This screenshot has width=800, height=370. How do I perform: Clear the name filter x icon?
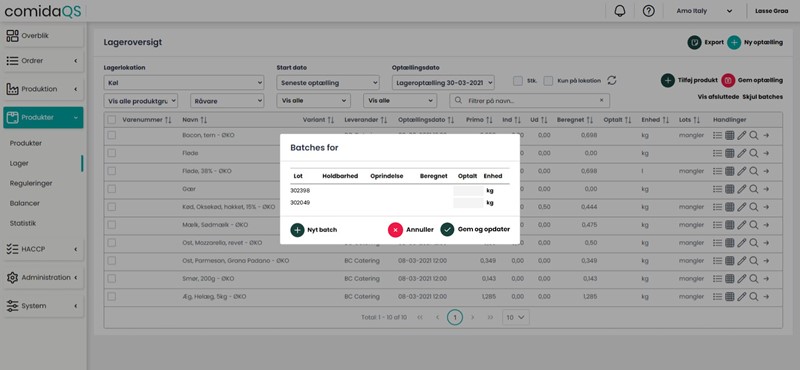coord(601,101)
